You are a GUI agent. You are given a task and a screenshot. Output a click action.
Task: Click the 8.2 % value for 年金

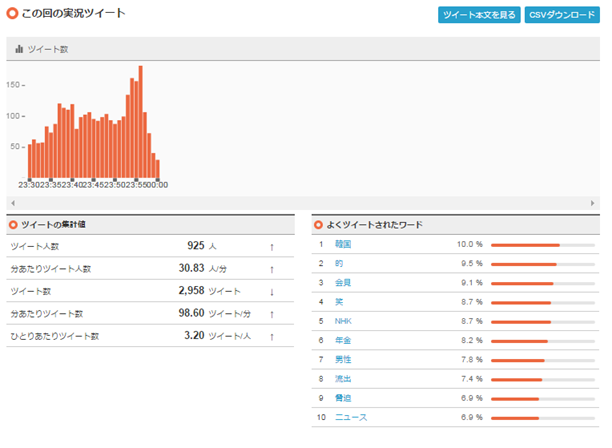click(472, 340)
